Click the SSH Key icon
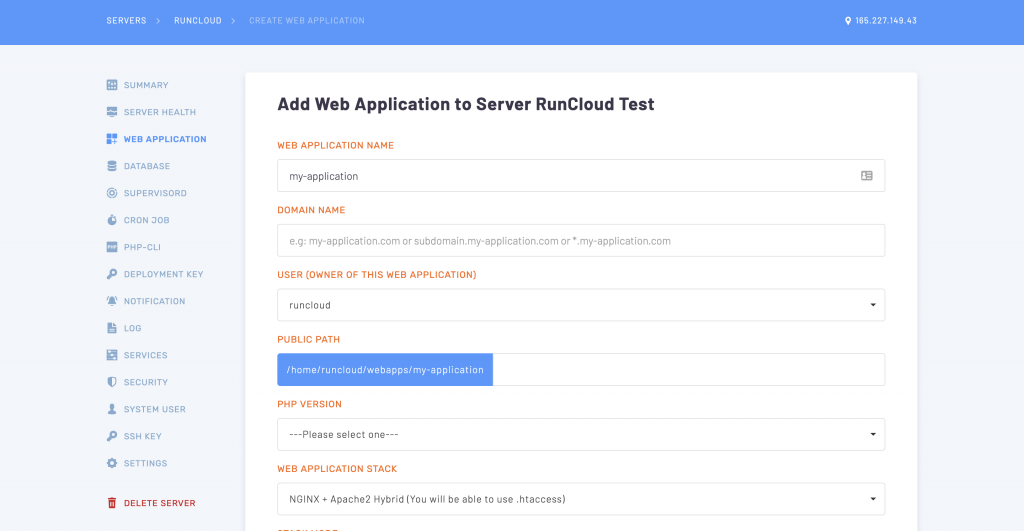 tap(112, 436)
